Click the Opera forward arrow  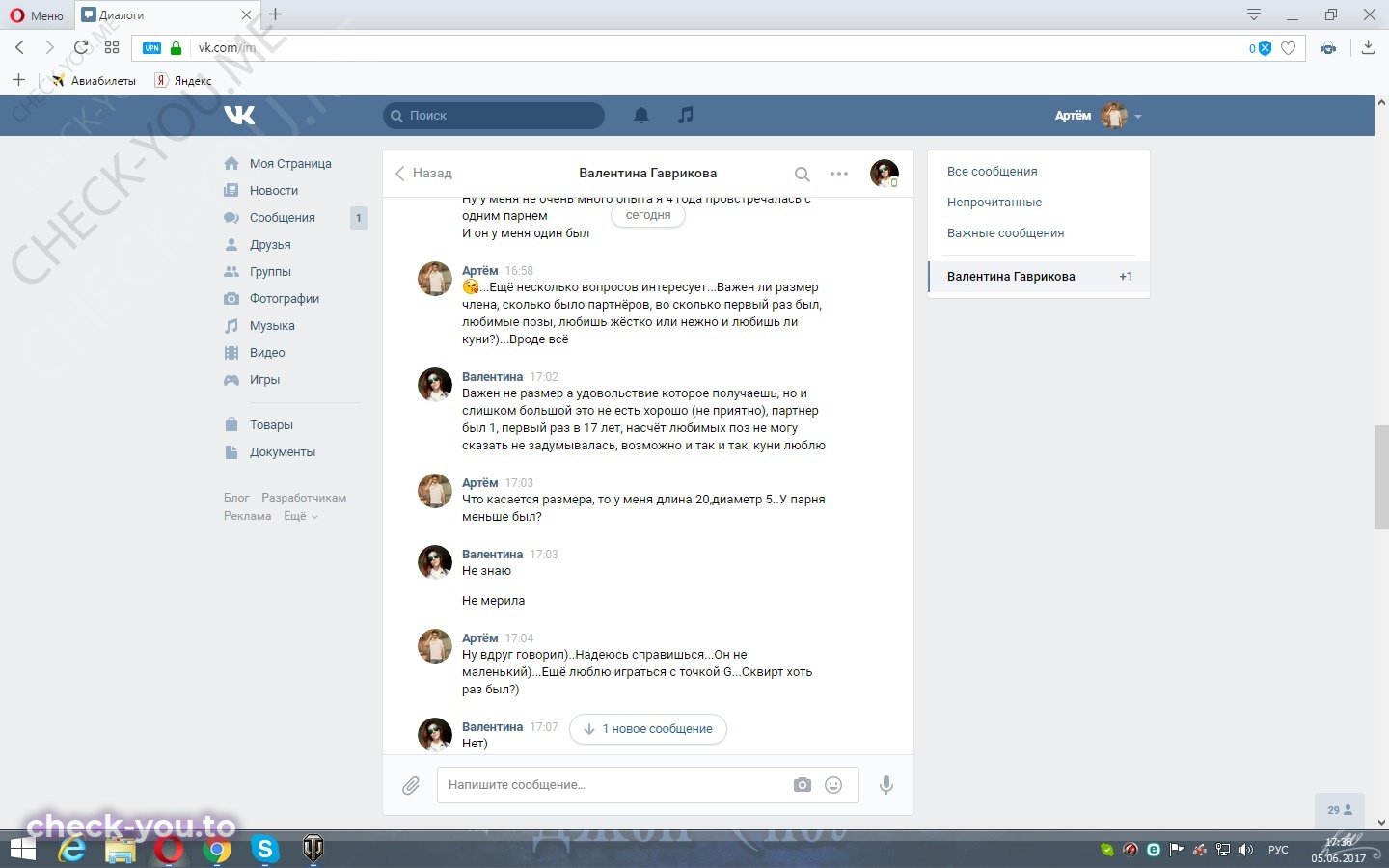(x=50, y=47)
